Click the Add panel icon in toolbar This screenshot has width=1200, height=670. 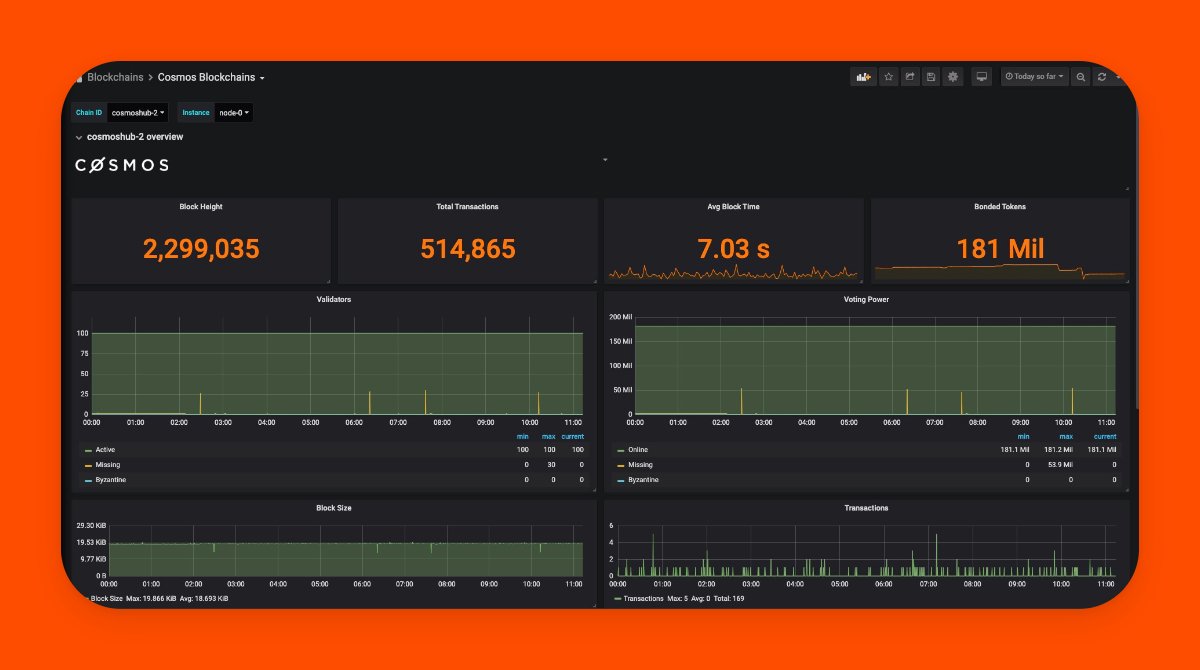[x=862, y=77]
